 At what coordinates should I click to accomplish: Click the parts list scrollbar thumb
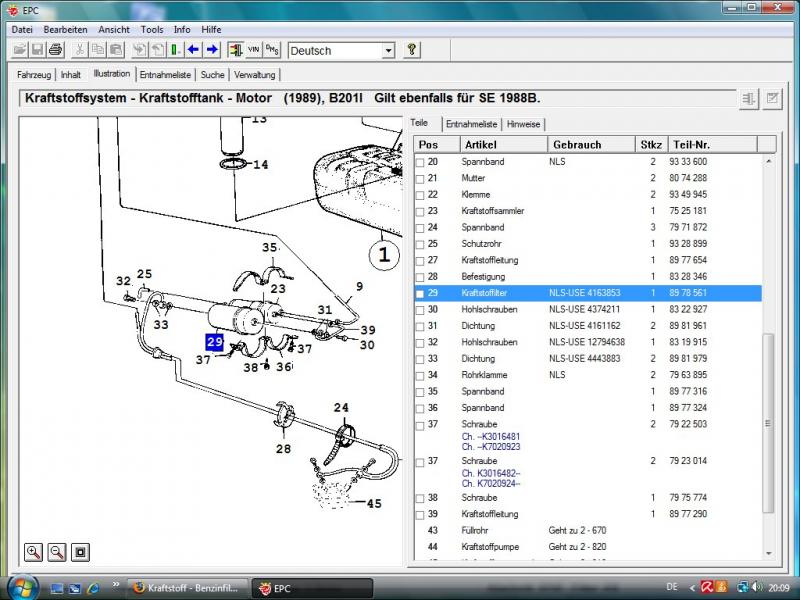tap(768, 423)
